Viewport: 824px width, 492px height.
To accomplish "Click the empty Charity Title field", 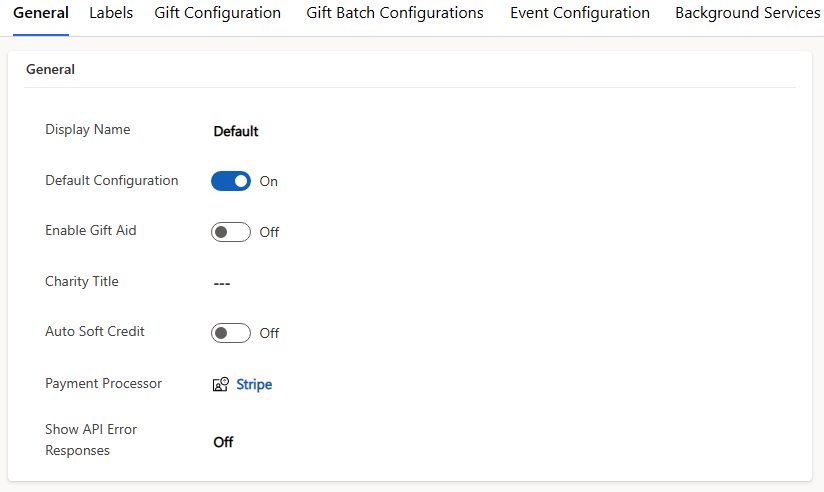I will 222,283.
